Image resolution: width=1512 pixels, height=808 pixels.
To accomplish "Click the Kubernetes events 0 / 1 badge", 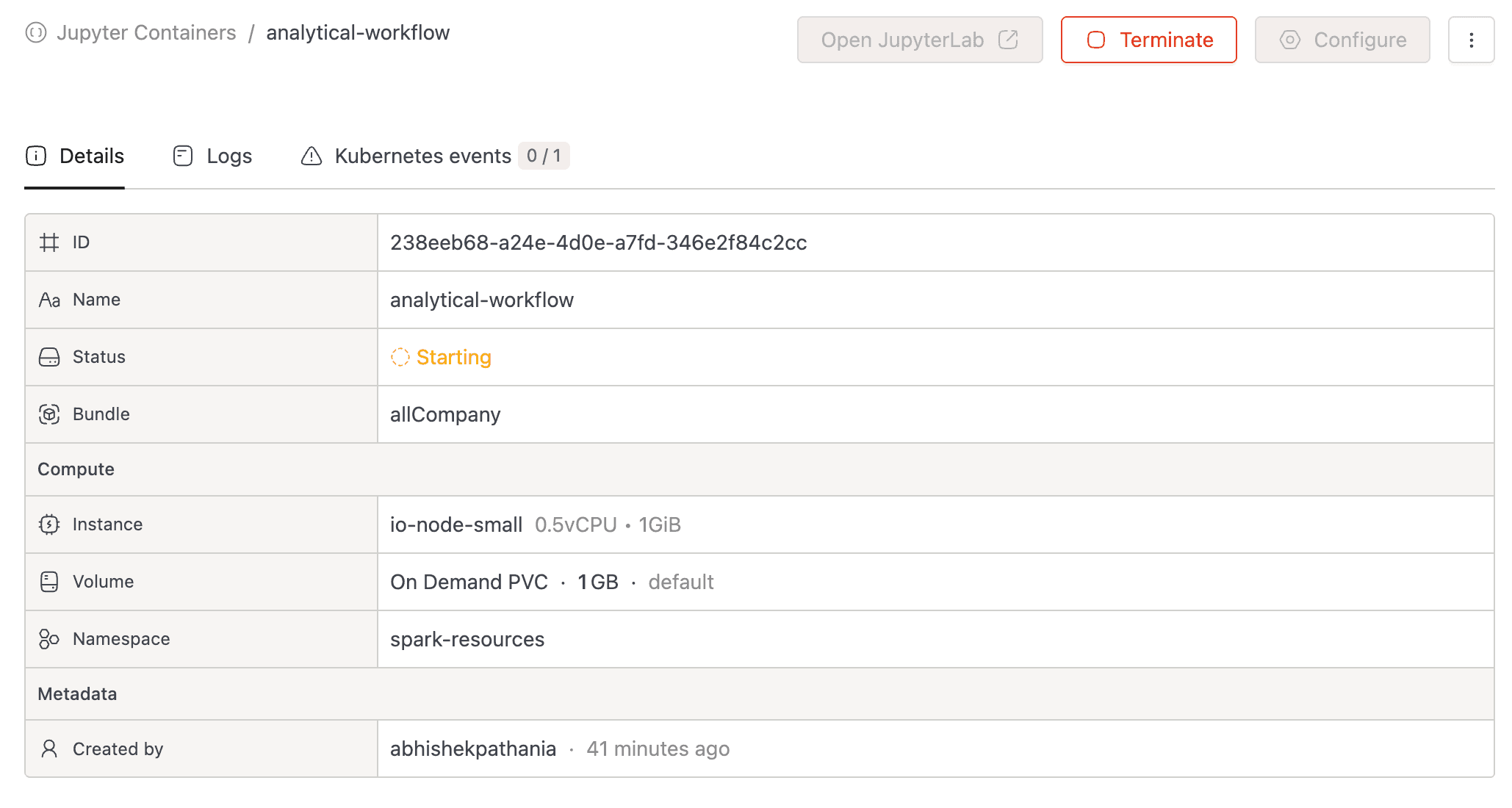I will [x=544, y=156].
